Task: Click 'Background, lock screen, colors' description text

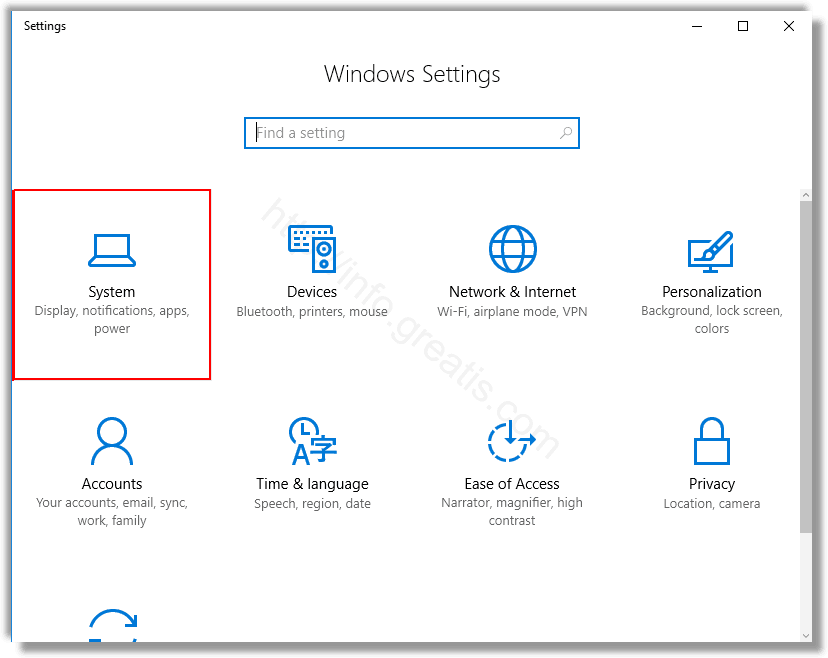Action: (x=711, y=320)
